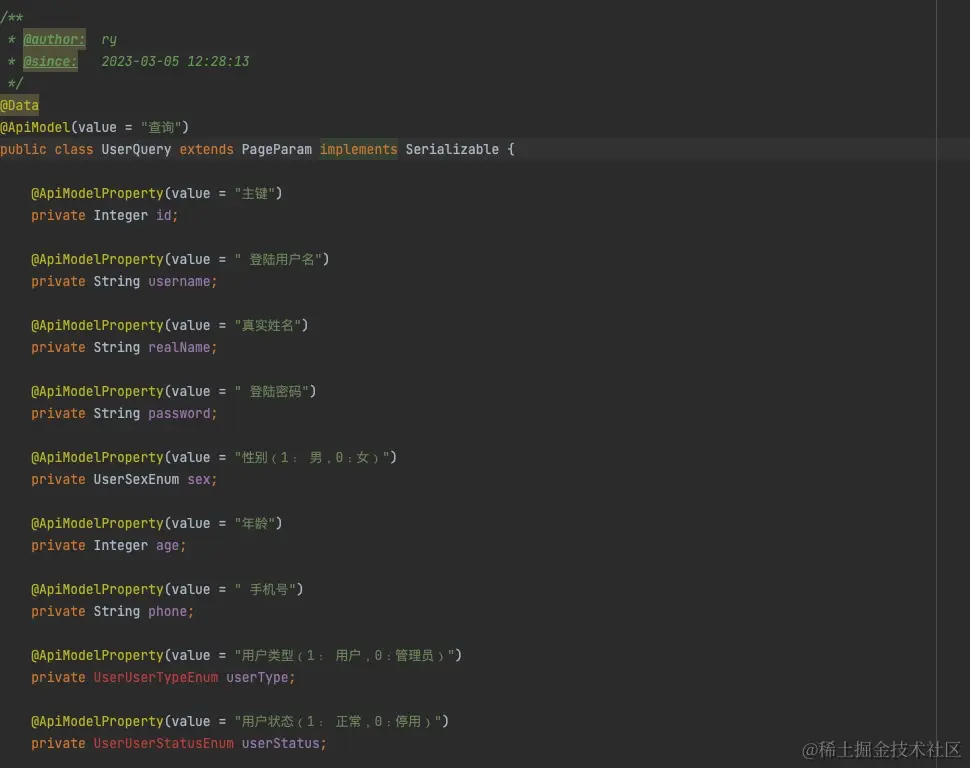This screenshot has height=768, width=970.
Task: Click the string starting with 性别
Action: (312, 457)
